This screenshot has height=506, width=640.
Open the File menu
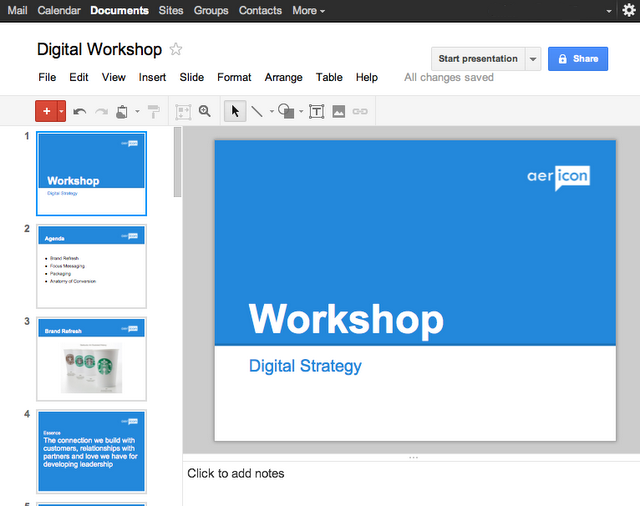click(x=47, y=78)
